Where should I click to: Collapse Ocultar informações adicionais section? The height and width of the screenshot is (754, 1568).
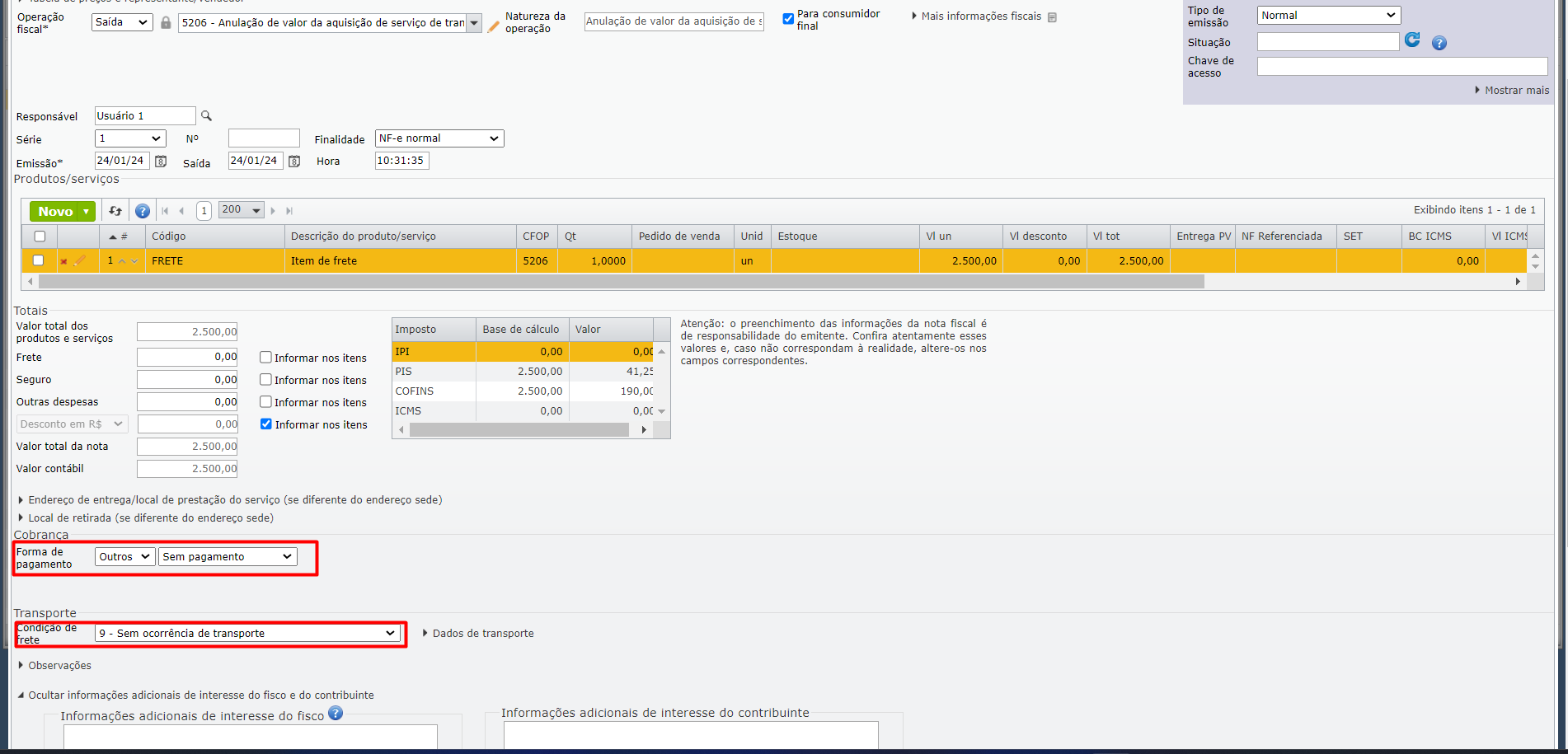(195, 695)
